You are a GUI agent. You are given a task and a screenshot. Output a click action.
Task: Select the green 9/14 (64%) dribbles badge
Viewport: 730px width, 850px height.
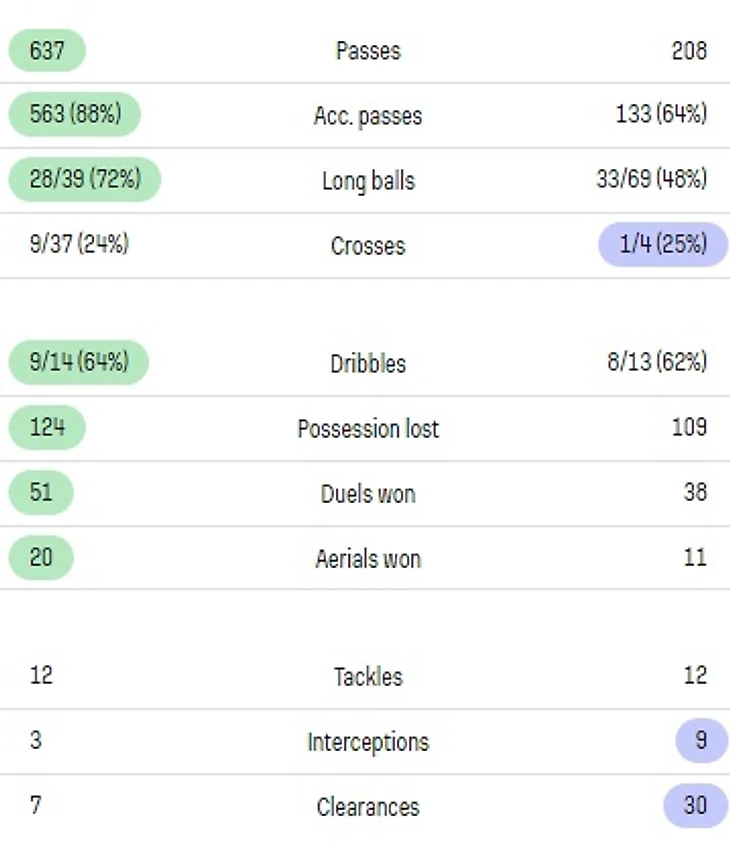(79, 362)
